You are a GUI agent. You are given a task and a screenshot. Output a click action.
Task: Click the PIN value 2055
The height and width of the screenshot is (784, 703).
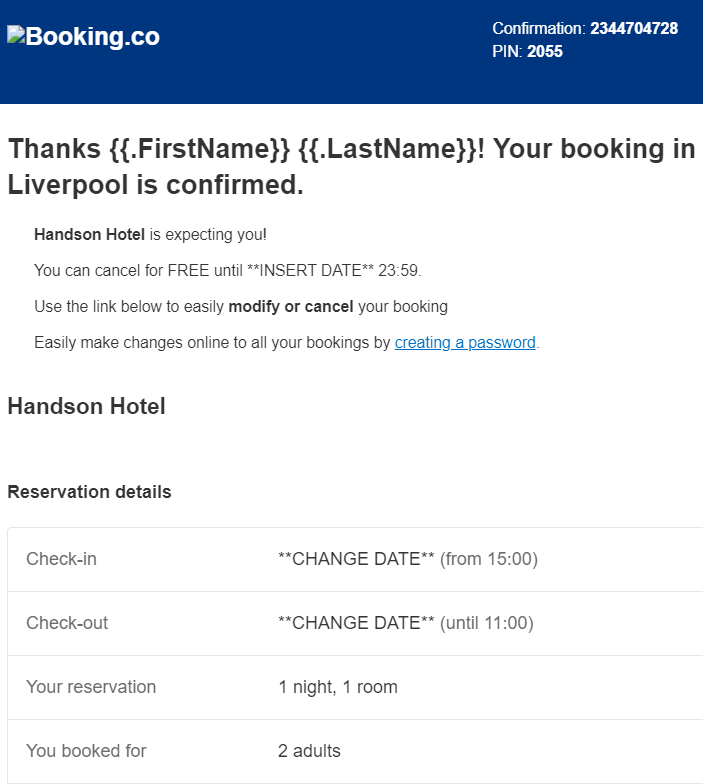(x=544, y=52)
